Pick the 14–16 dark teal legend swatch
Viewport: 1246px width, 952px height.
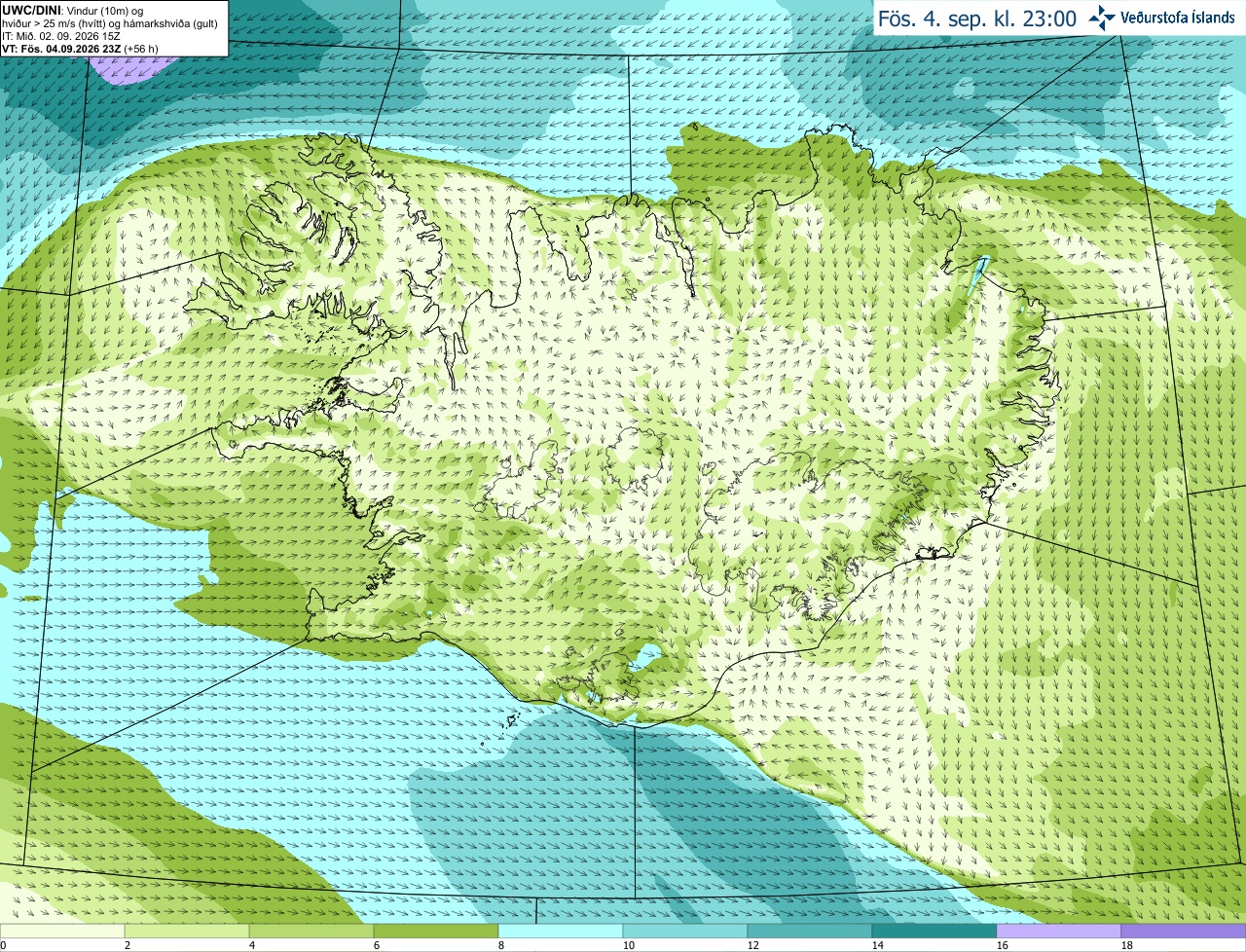935,932
